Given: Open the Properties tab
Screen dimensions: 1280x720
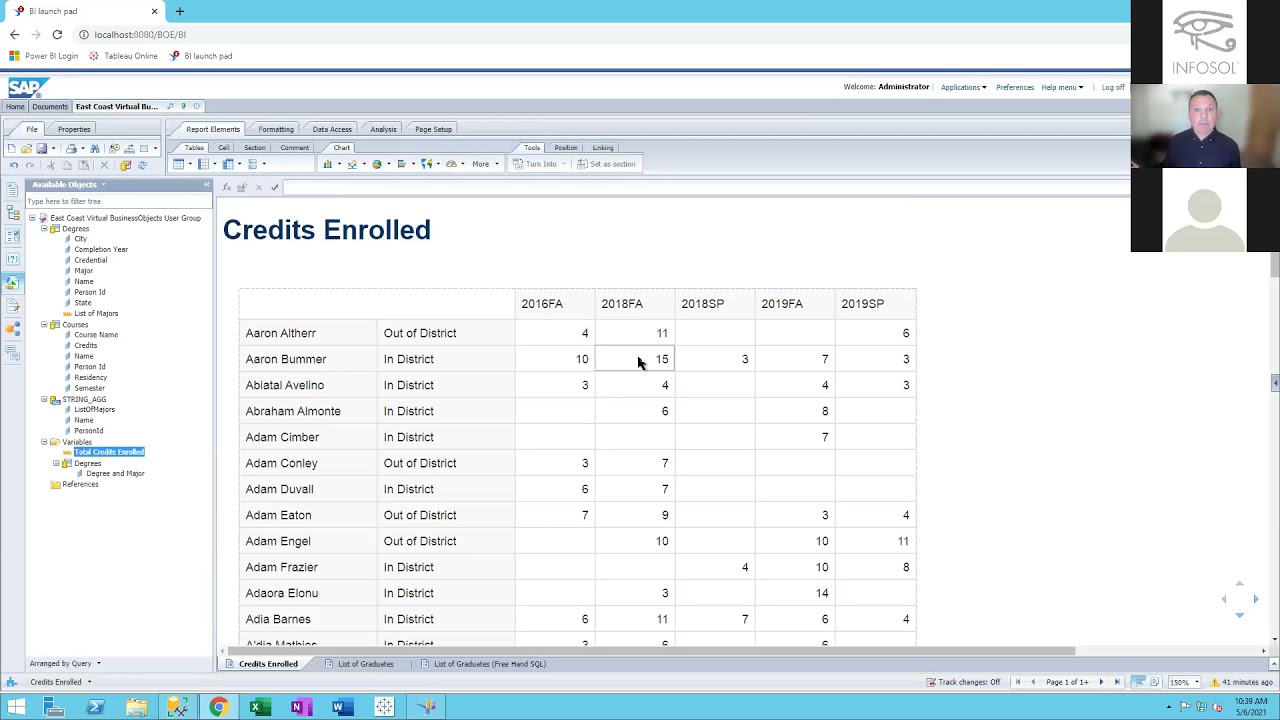Looking at the screenshot, I should 74,129.
